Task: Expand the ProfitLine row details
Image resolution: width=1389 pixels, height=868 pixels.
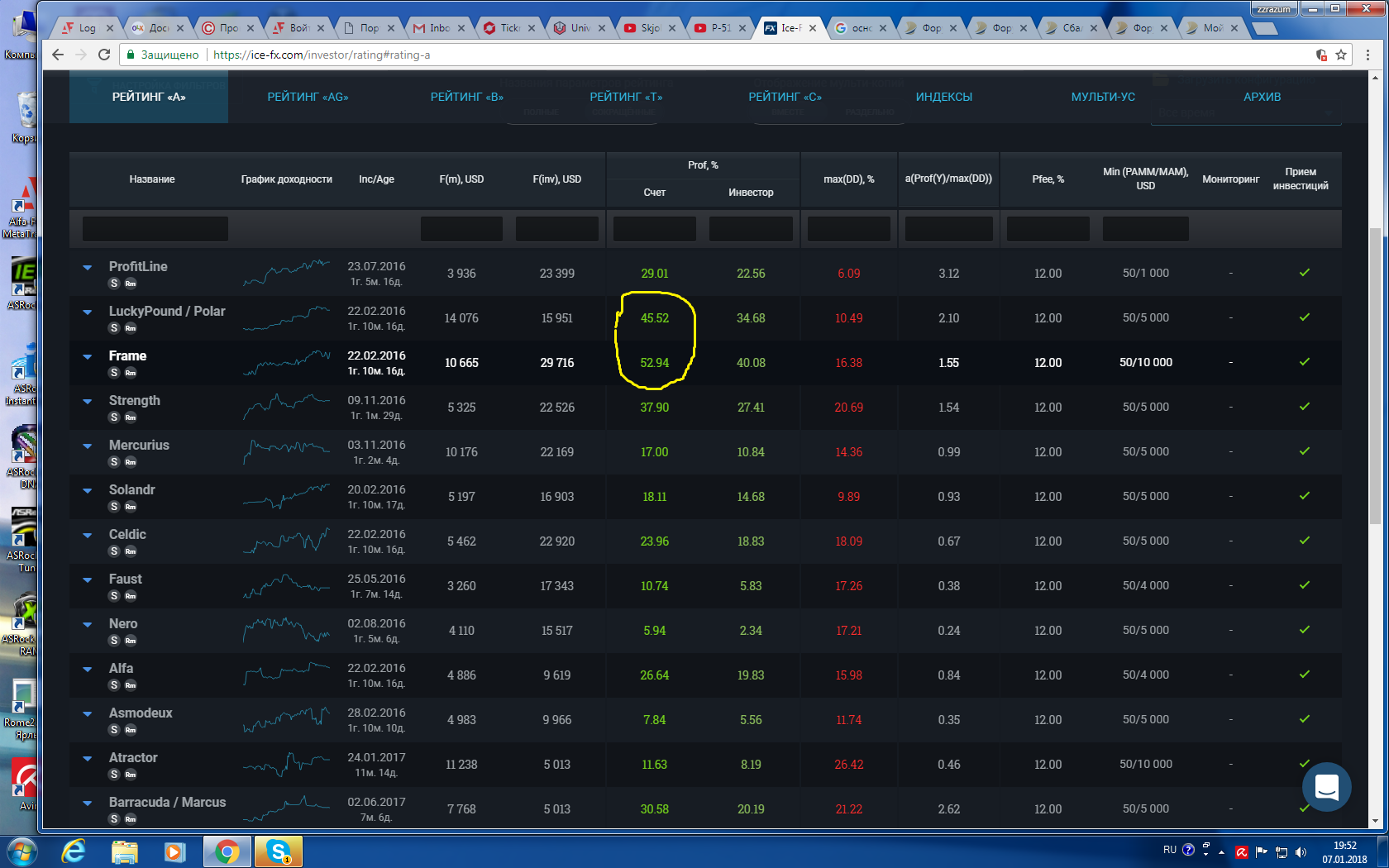Action: coord(87,267)
